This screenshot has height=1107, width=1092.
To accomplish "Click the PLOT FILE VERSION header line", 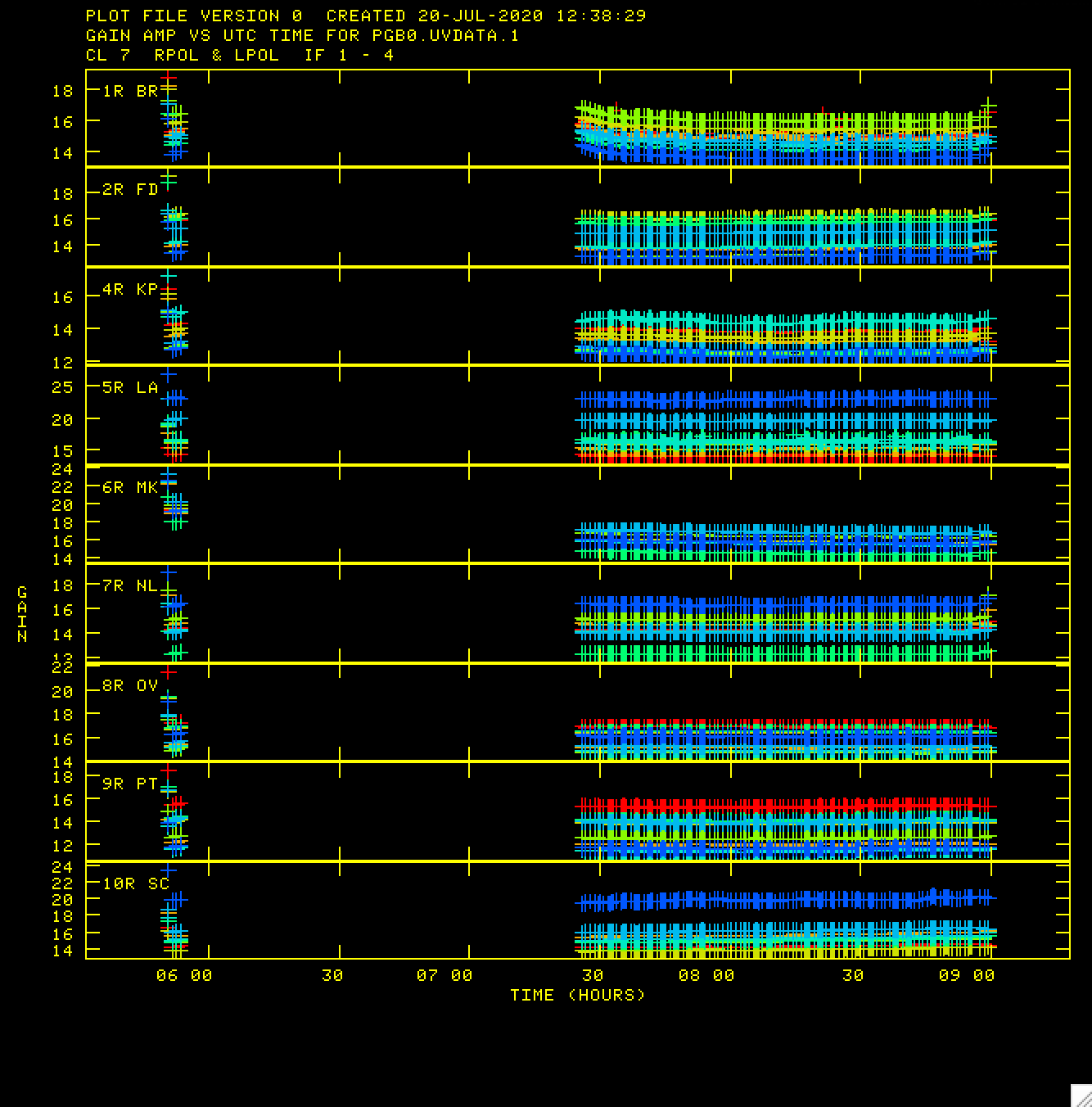I will point(366,16).
